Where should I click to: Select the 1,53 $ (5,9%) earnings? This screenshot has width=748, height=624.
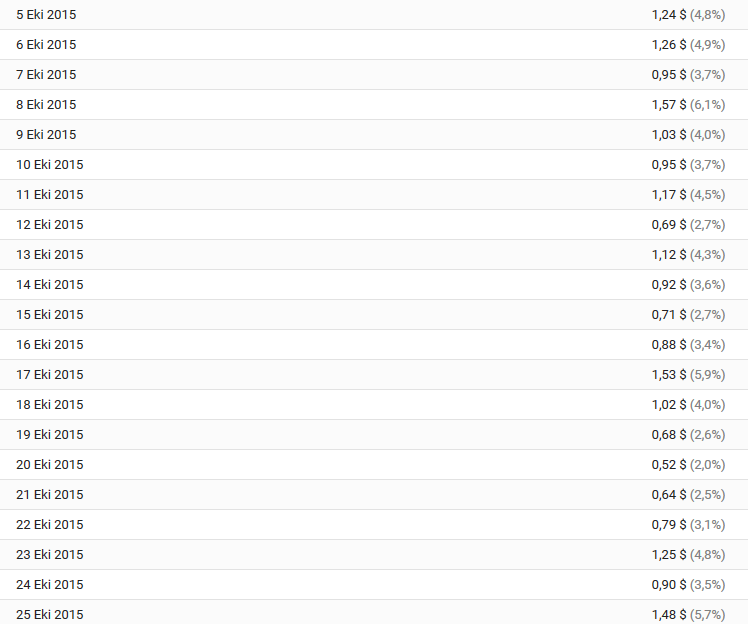(688, 375)
